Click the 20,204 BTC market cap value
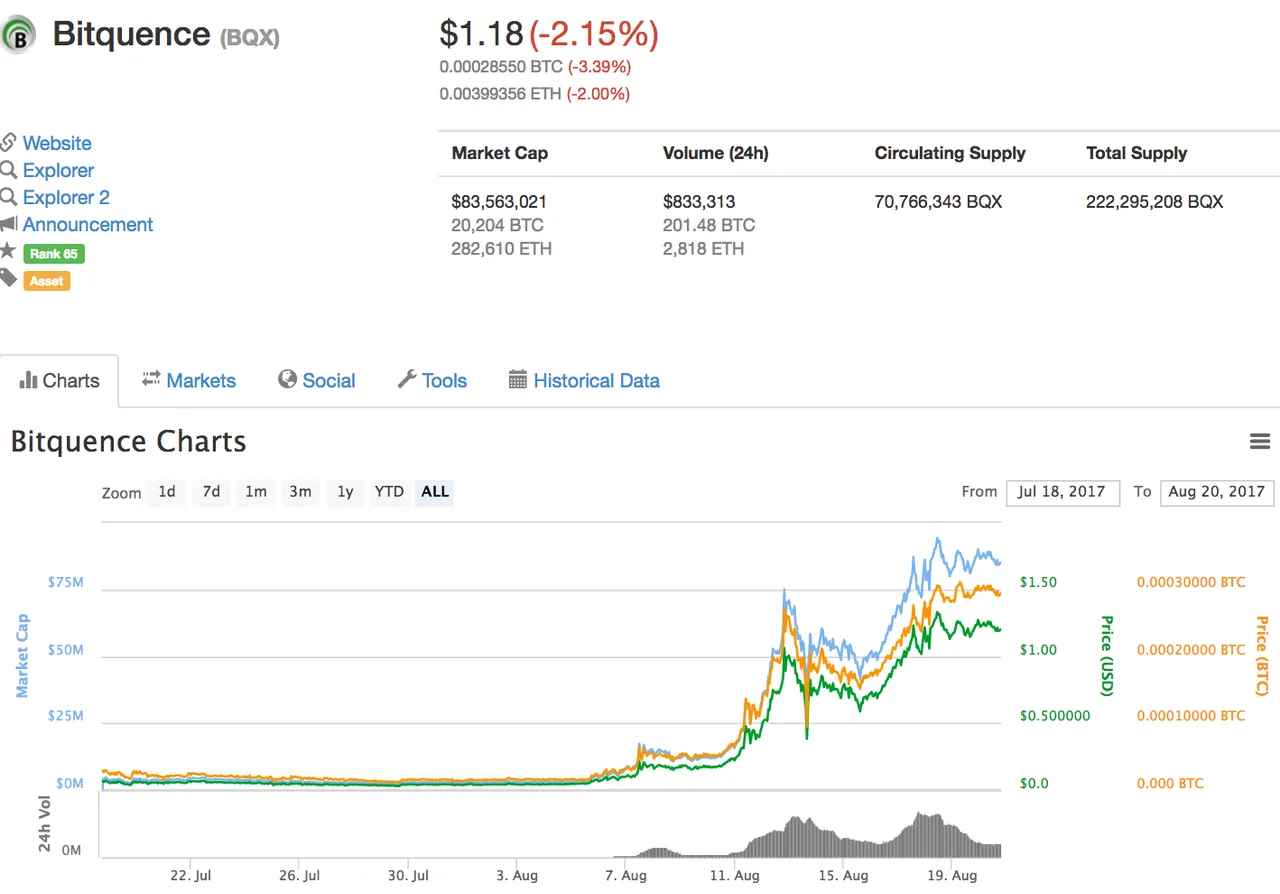The image size is (1280, 894). pos(497,225)
